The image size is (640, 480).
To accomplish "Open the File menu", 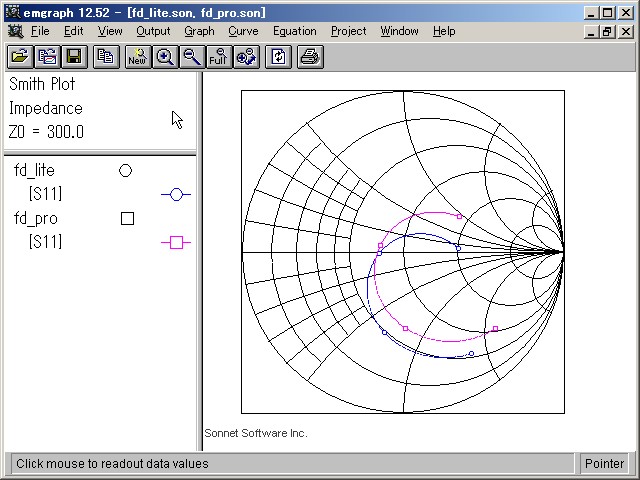I will [x=40, y=31].
